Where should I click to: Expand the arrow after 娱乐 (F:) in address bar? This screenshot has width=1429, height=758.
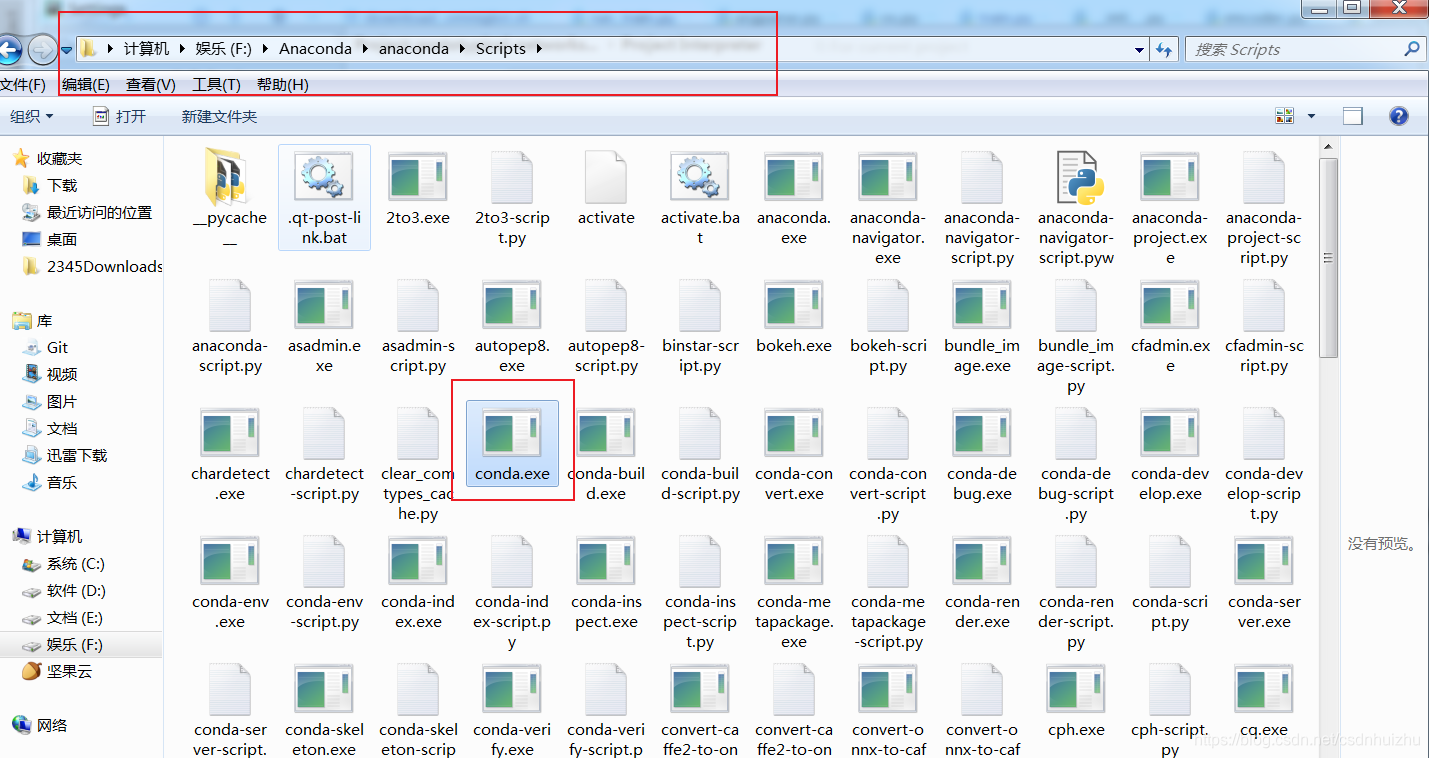(x=266, y=48)
